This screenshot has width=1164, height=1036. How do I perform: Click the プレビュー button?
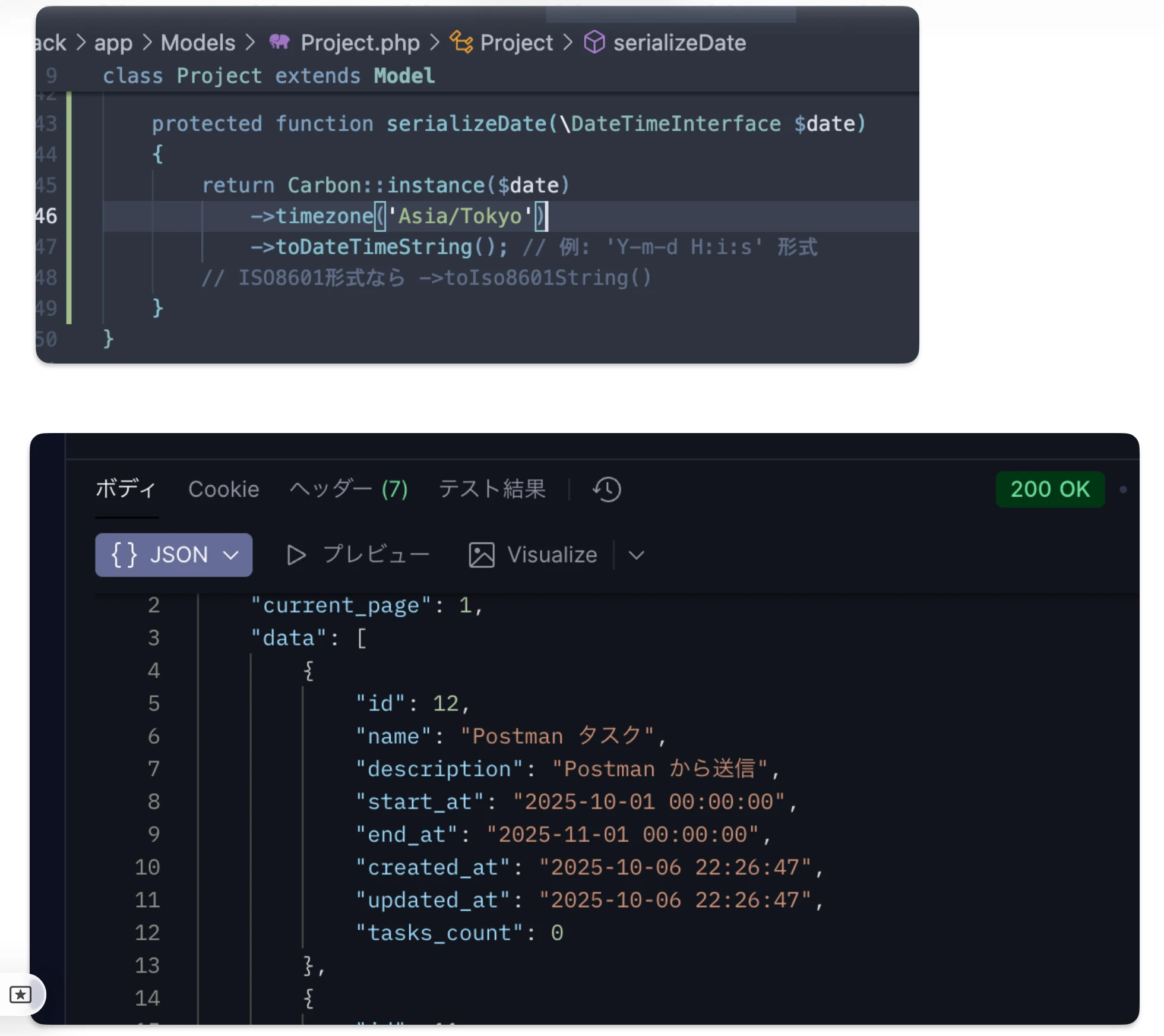coord(375,555)
